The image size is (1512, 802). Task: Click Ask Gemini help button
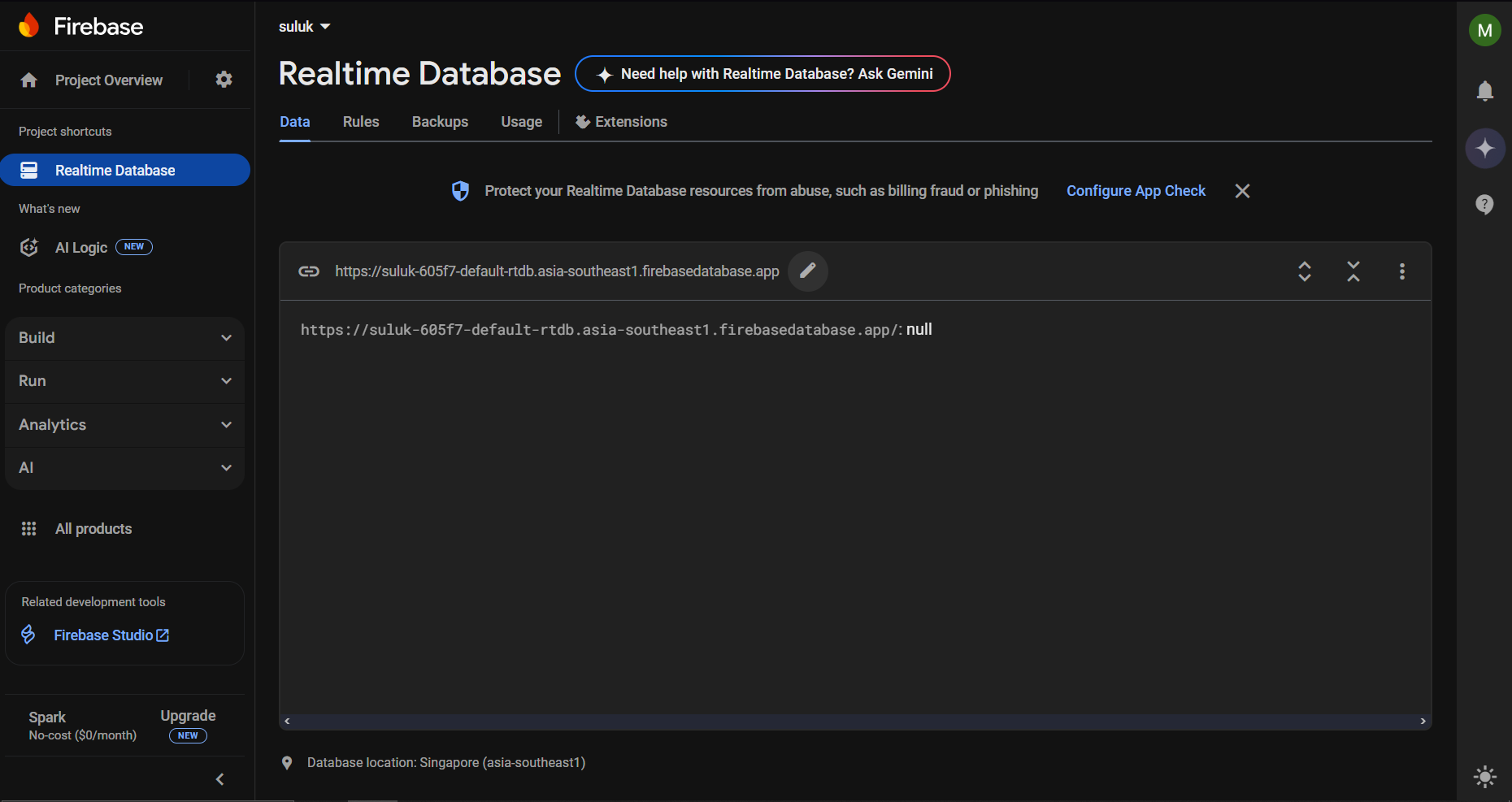763,74
